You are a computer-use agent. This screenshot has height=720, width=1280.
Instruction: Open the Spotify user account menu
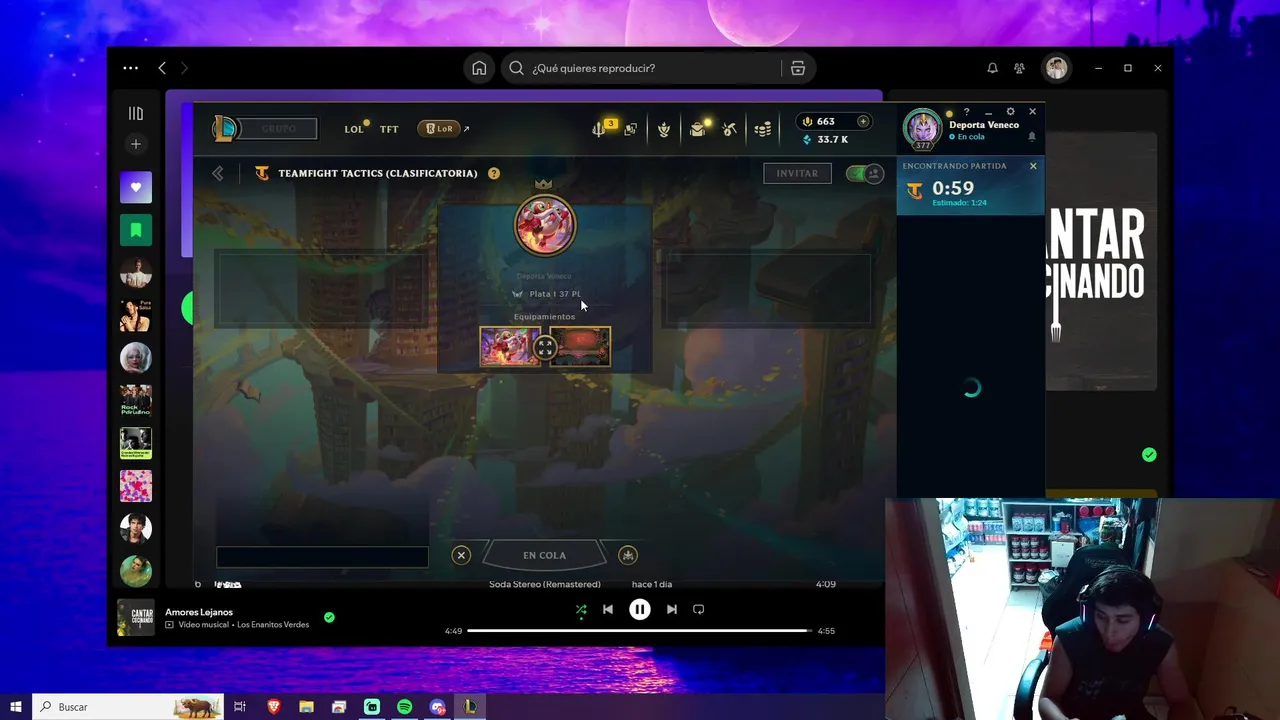pos(1056,68)
